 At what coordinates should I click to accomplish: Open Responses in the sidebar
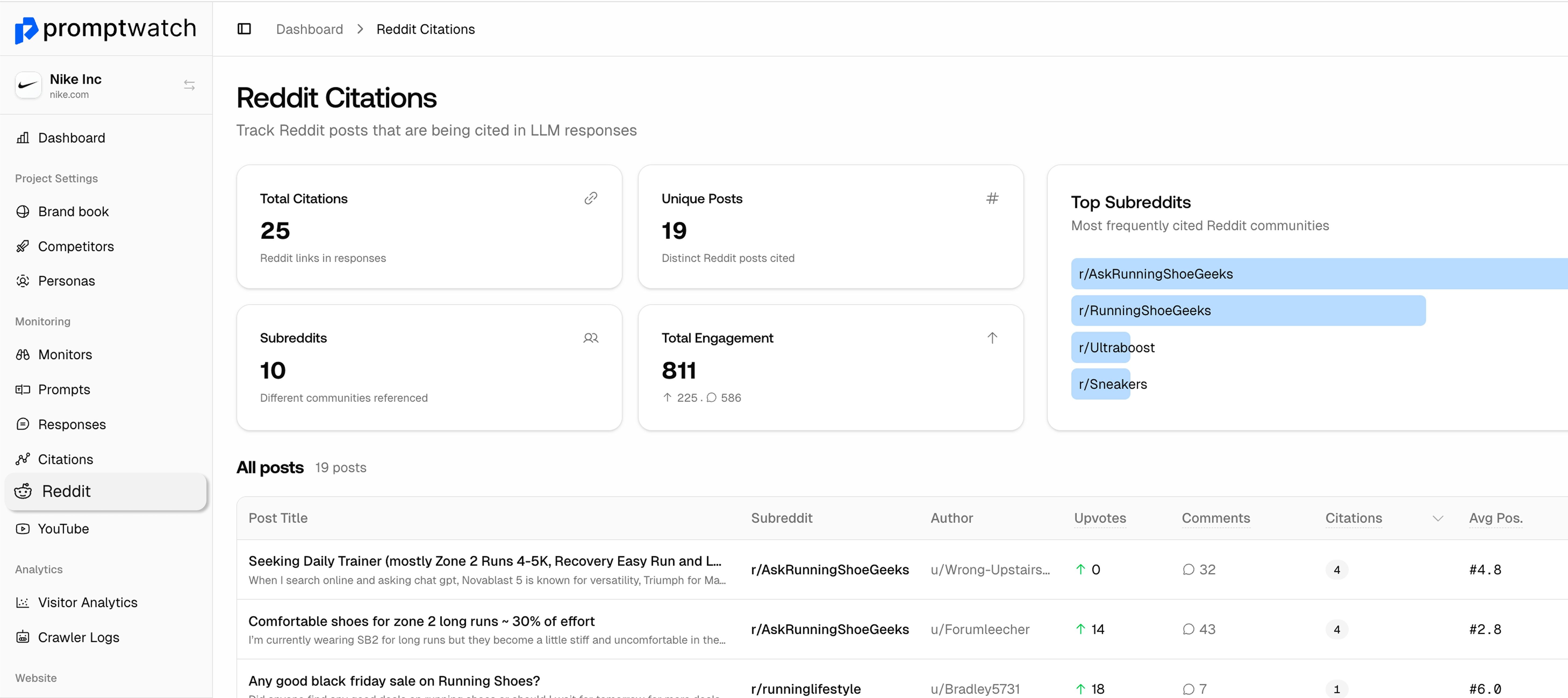72,425
